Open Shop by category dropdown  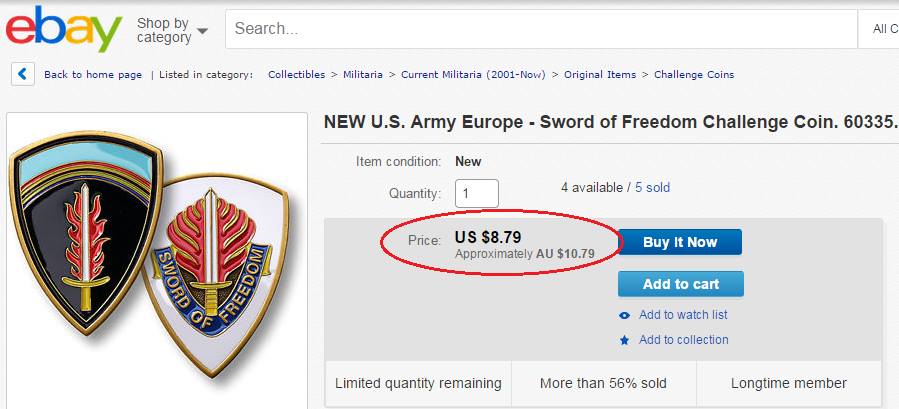click(x=172, y=30)
